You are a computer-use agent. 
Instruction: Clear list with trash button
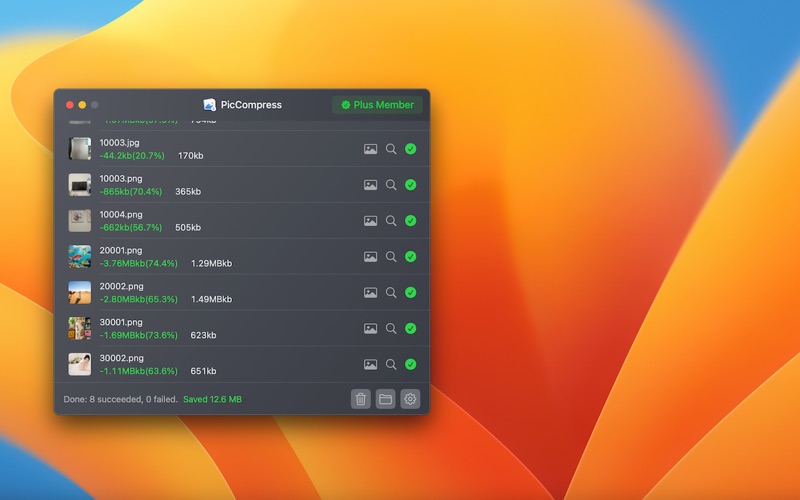click(361, 399)
